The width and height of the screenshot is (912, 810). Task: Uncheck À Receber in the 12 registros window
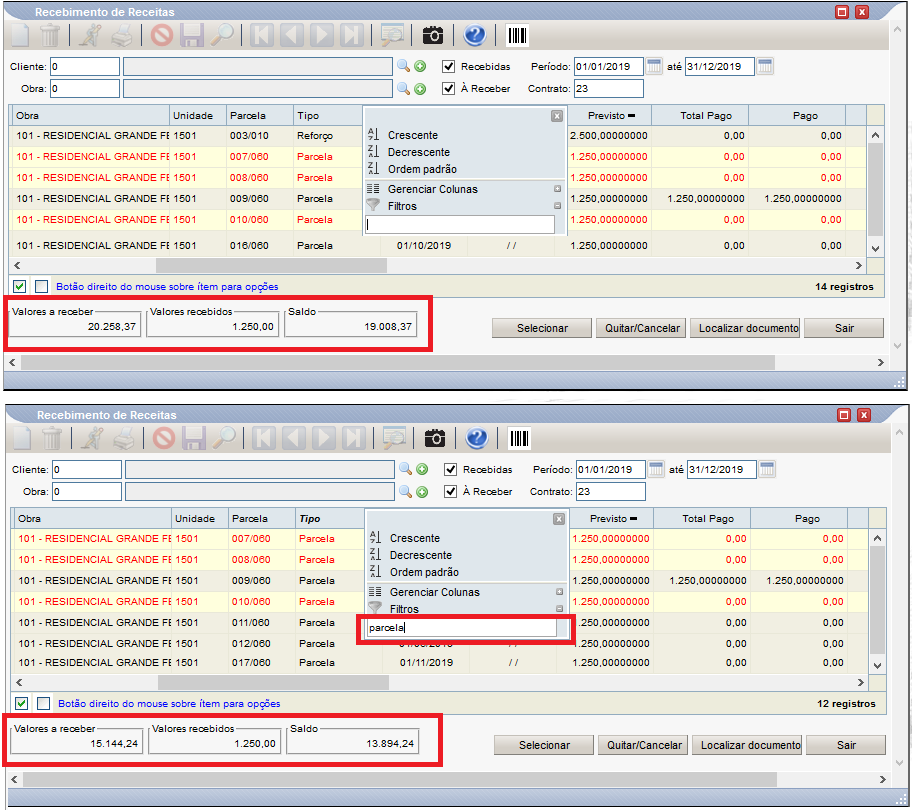click(x=450, y=491)
